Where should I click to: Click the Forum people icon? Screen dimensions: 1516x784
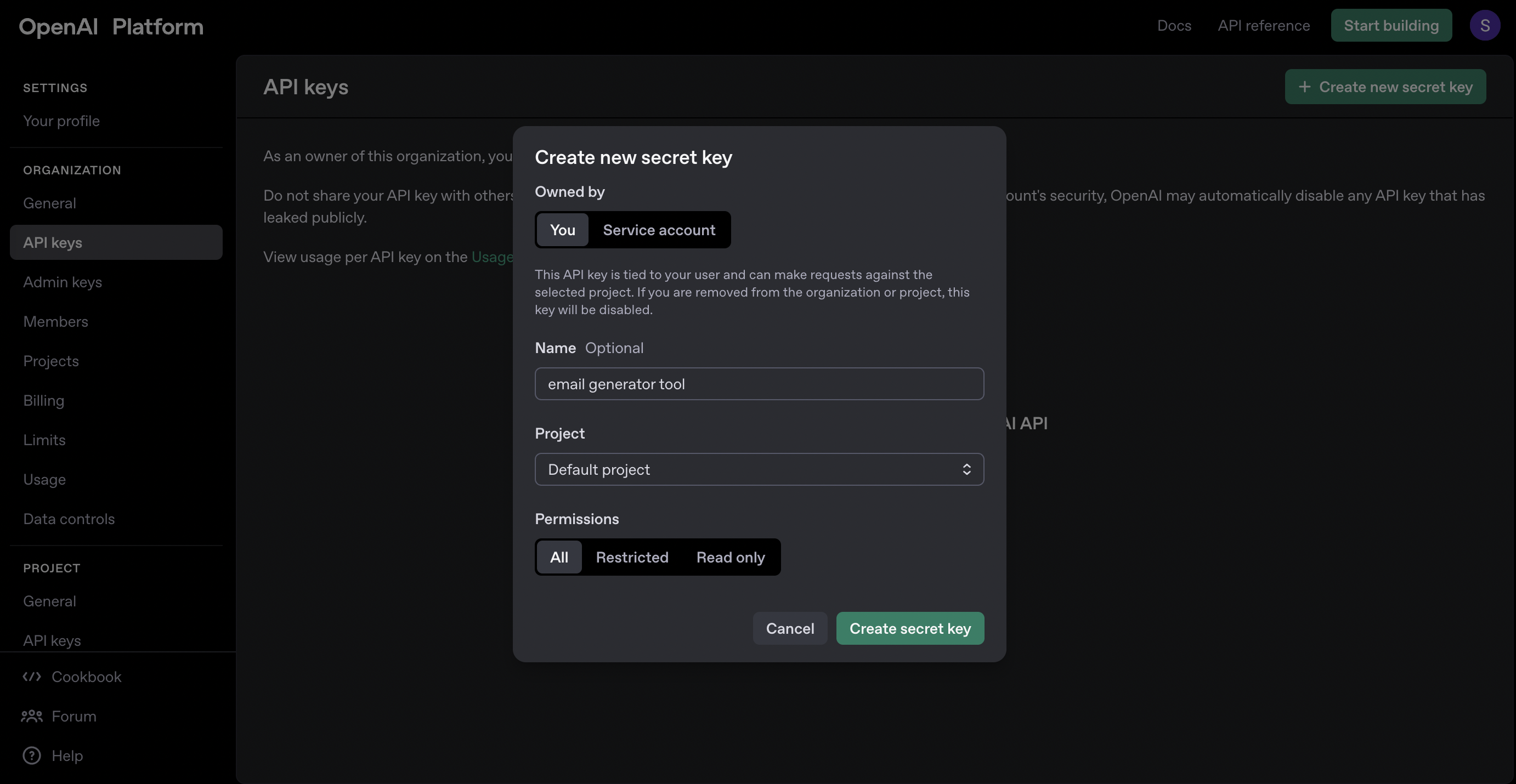pos(31,717)
